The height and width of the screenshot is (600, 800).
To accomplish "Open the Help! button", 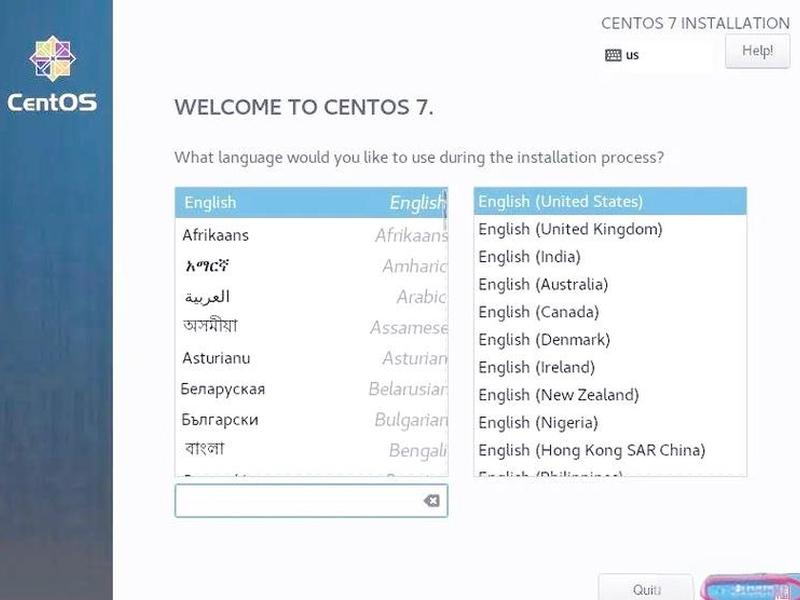I will pyautogui.click(x=757, y=51).
